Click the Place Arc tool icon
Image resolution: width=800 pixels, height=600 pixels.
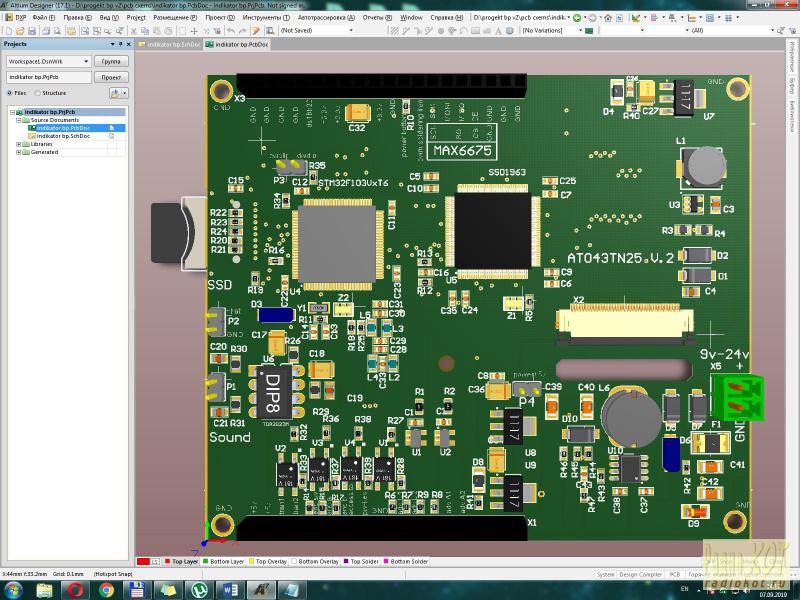pos(463,31)
